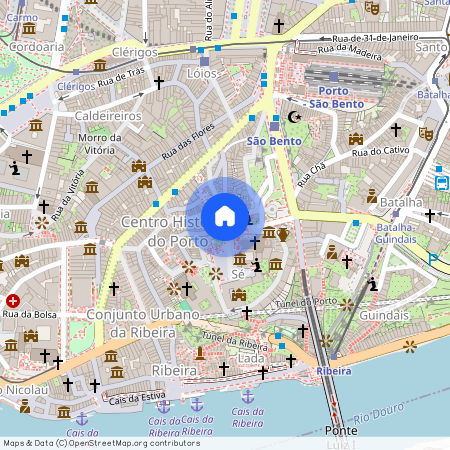The image size is (450, 450).
Task: Open the OpenStreetMap.org contributors attribution
Action: [x=102, y=443]
